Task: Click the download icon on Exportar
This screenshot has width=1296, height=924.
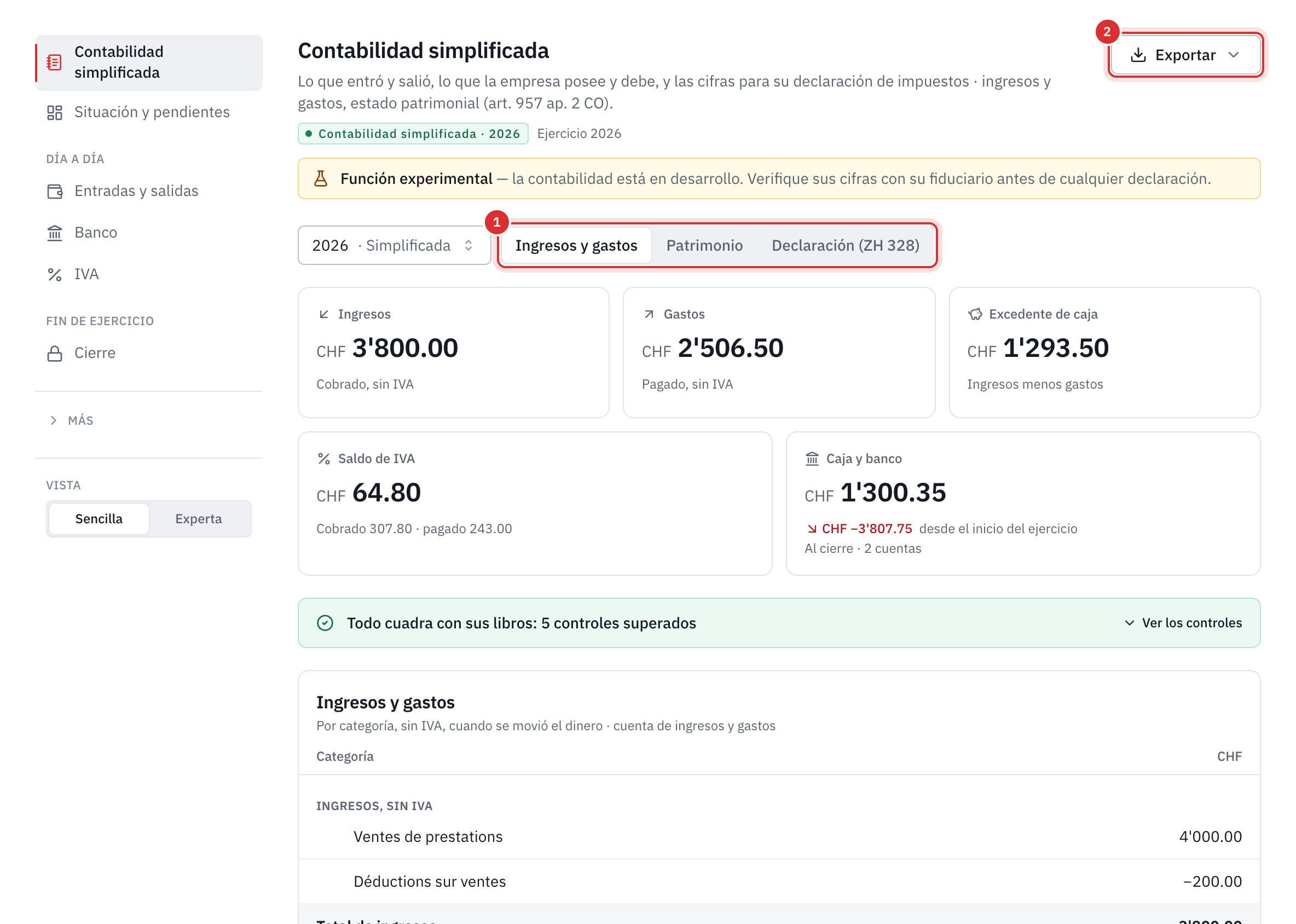Action: [1138, 55]
